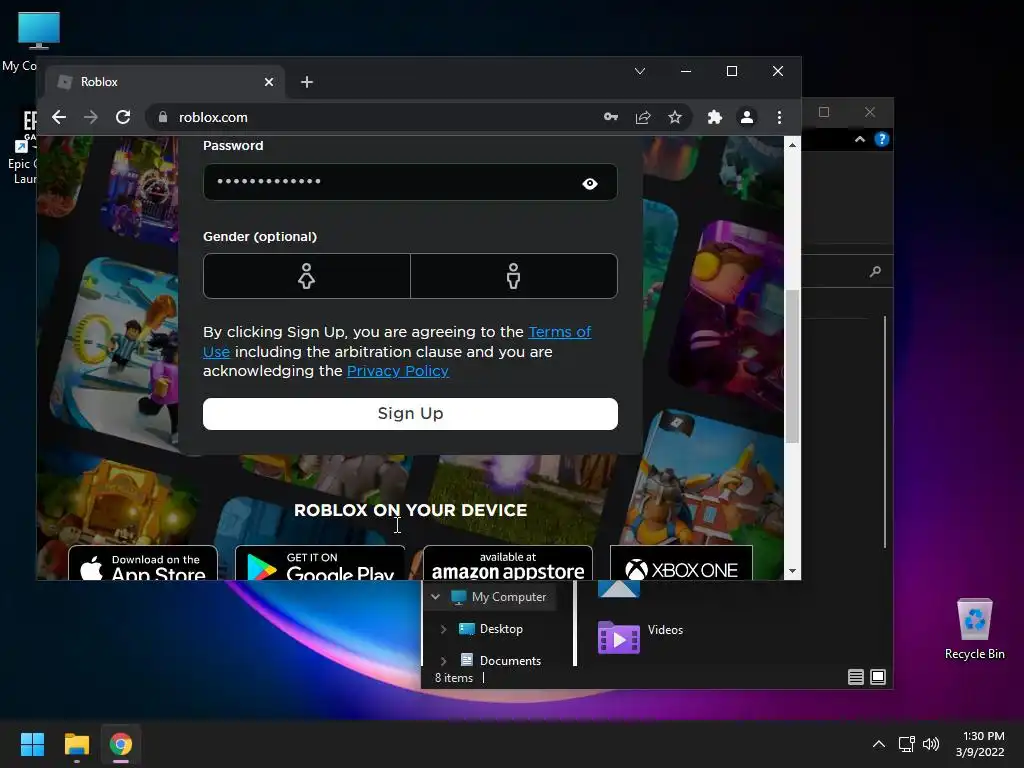Open My Computer desktop icon

[39, 31]
